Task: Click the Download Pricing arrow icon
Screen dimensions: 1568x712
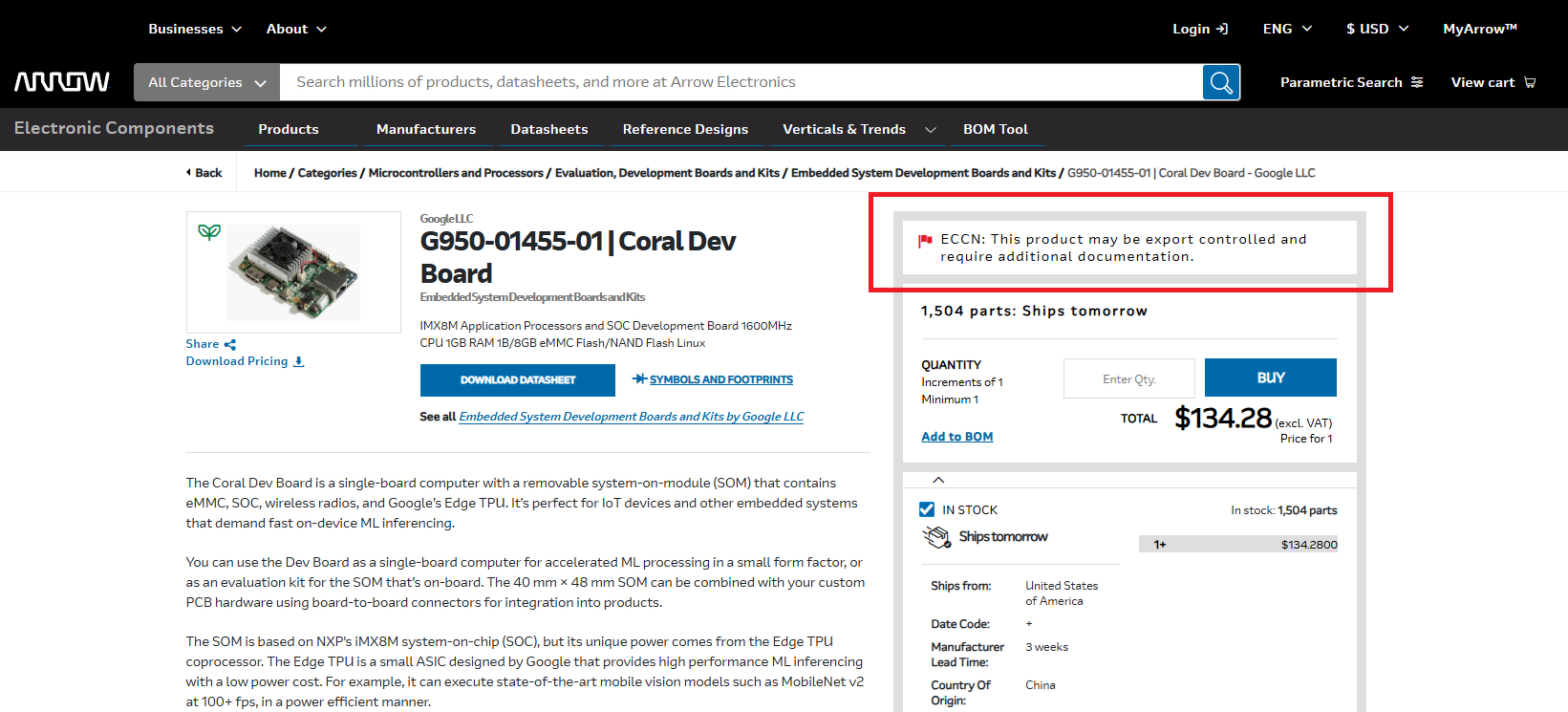Action: (x=299, y=361)
